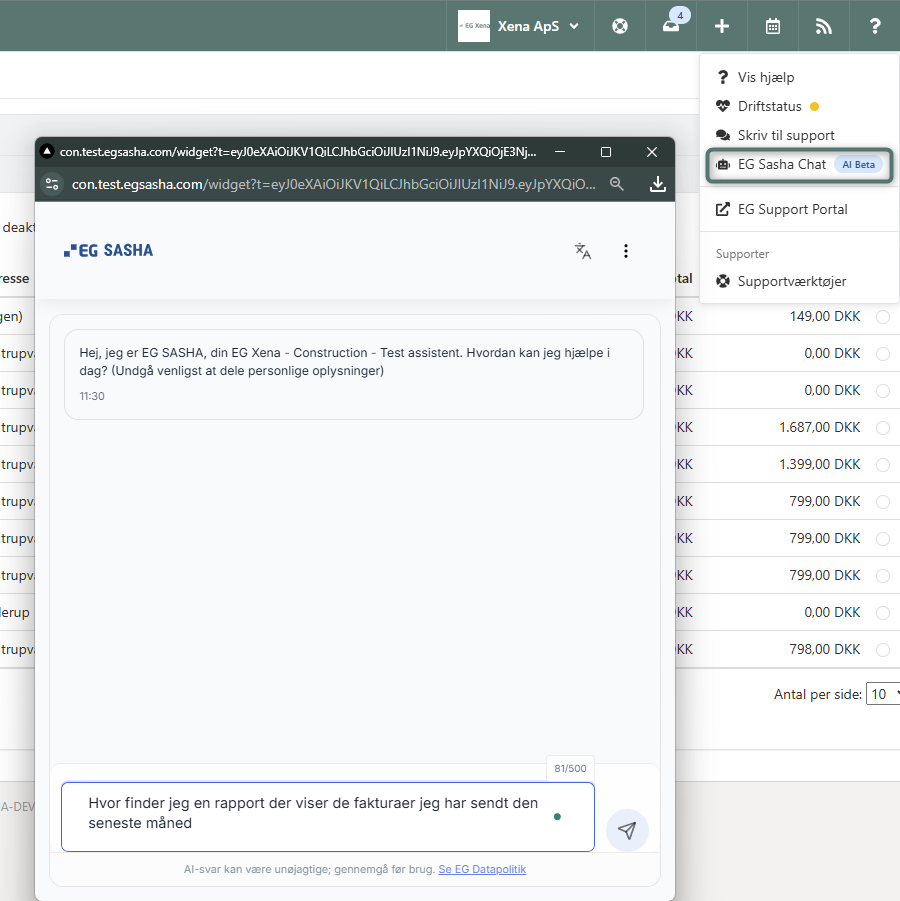The height and width of the screenshot is (901, 900).
Task: Click the download icon in address bar
Action: pos(657,184)
